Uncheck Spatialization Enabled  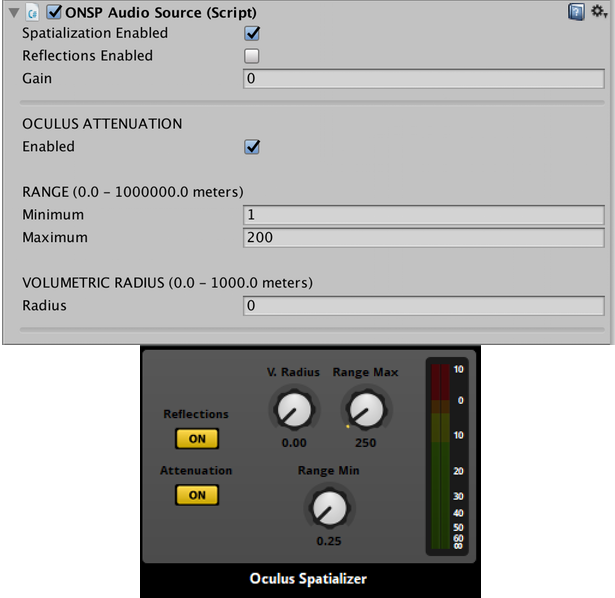[x=252, y=33]
